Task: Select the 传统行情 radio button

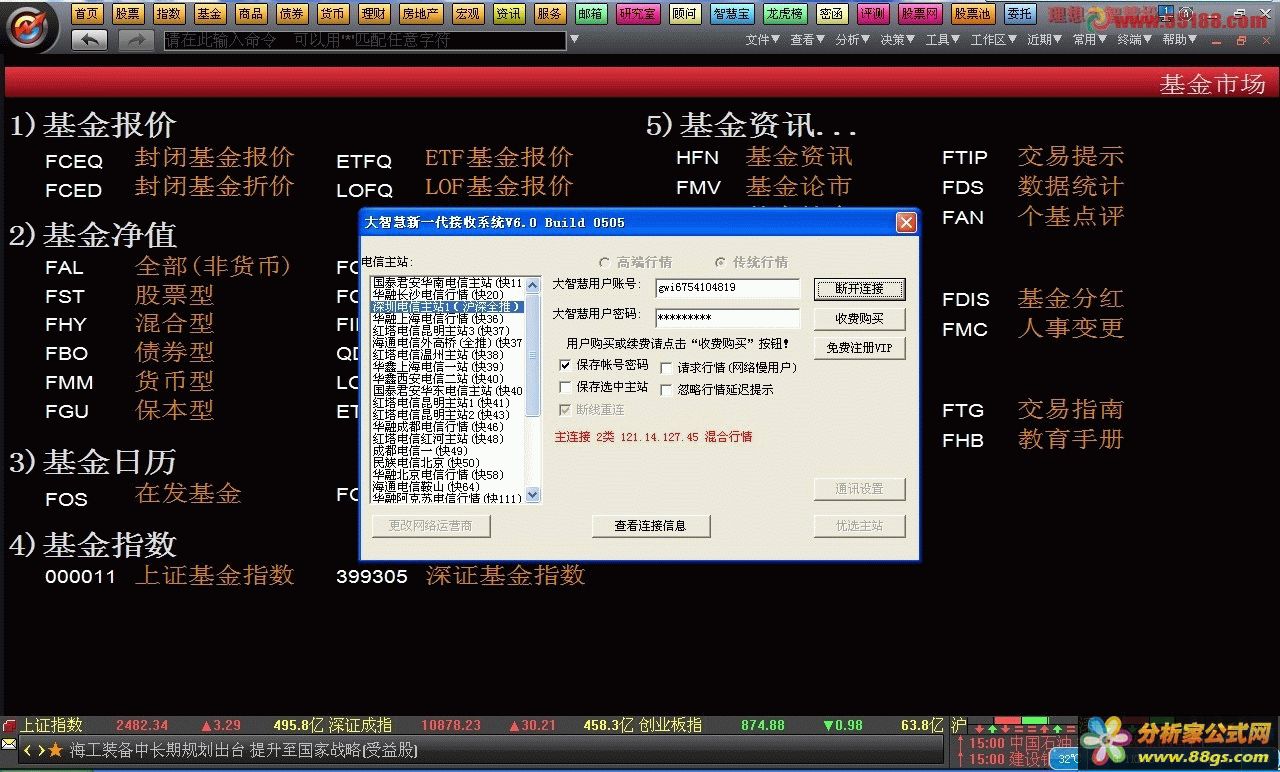Action: (x=720, y=262)
